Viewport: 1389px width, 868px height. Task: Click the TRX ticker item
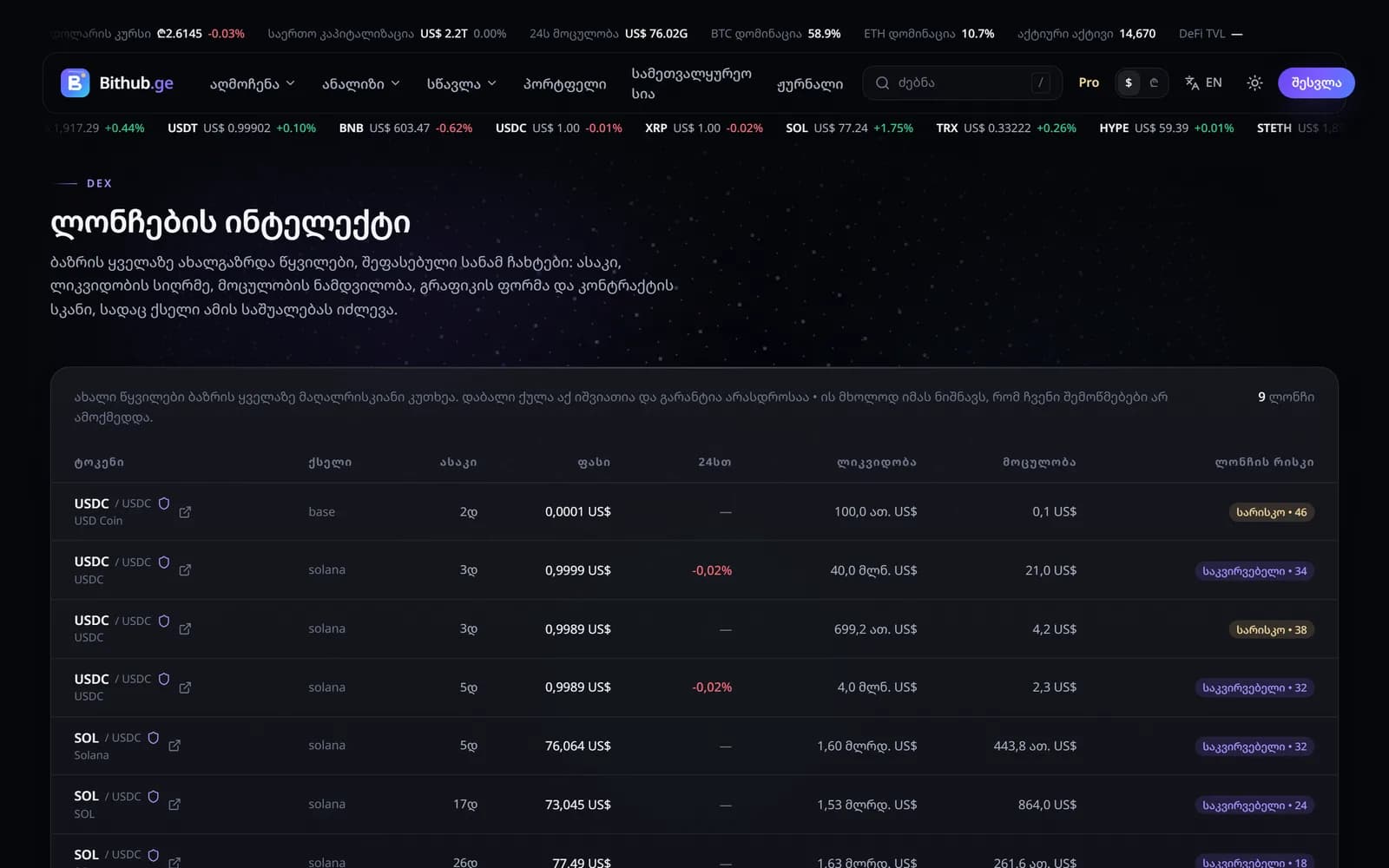click(1006, 128)
